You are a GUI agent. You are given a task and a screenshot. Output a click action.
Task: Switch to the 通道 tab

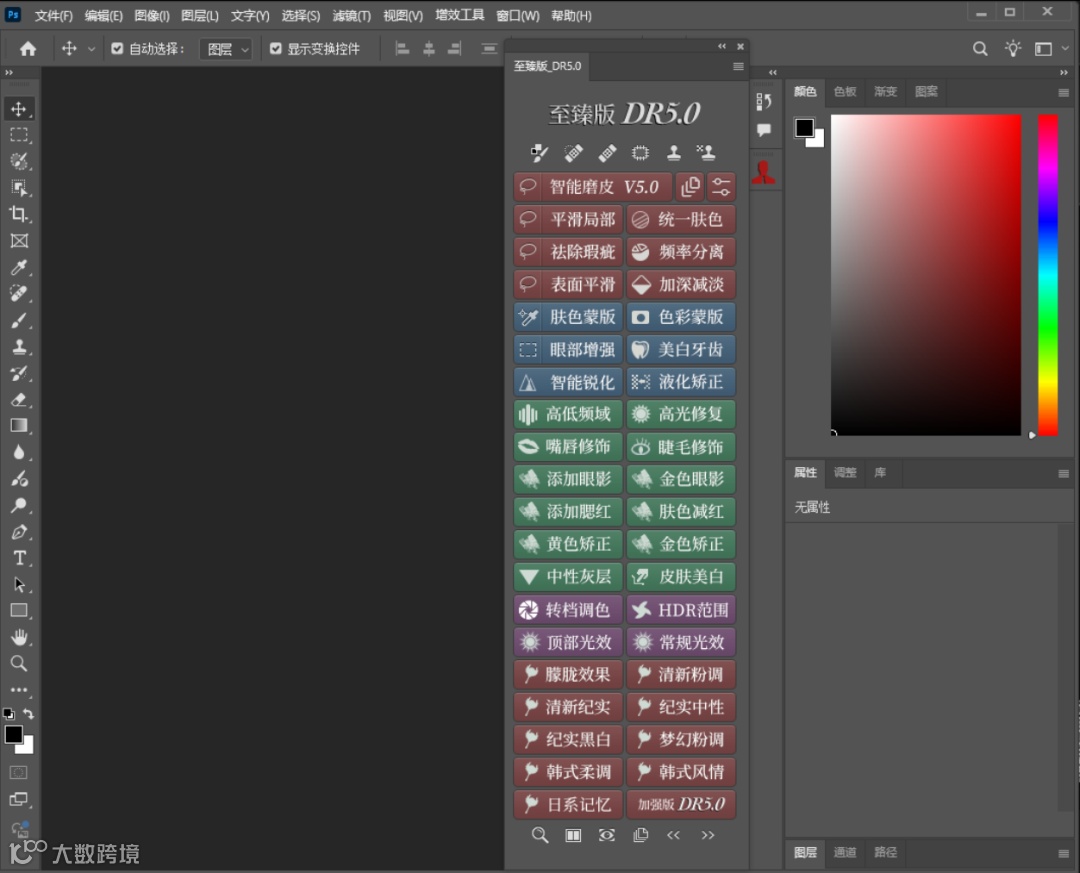tap(844, 852)
